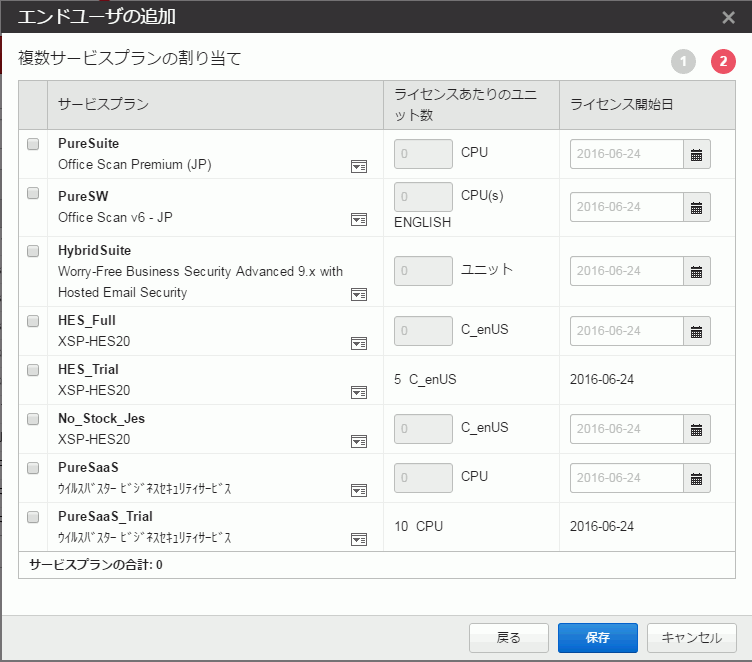Screen dimensions: 752x662
Task: Click step 1 indicator circle
Action: [683, 62]
